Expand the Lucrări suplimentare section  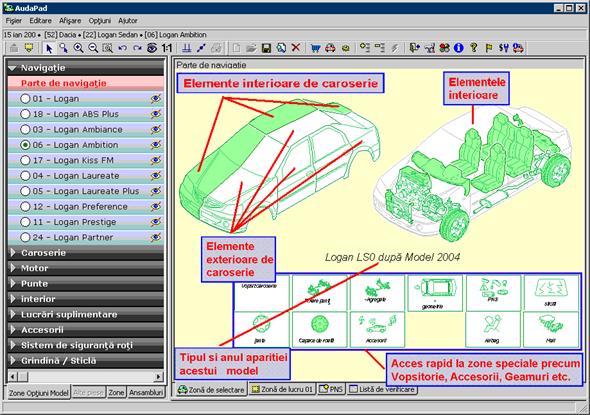85,315
